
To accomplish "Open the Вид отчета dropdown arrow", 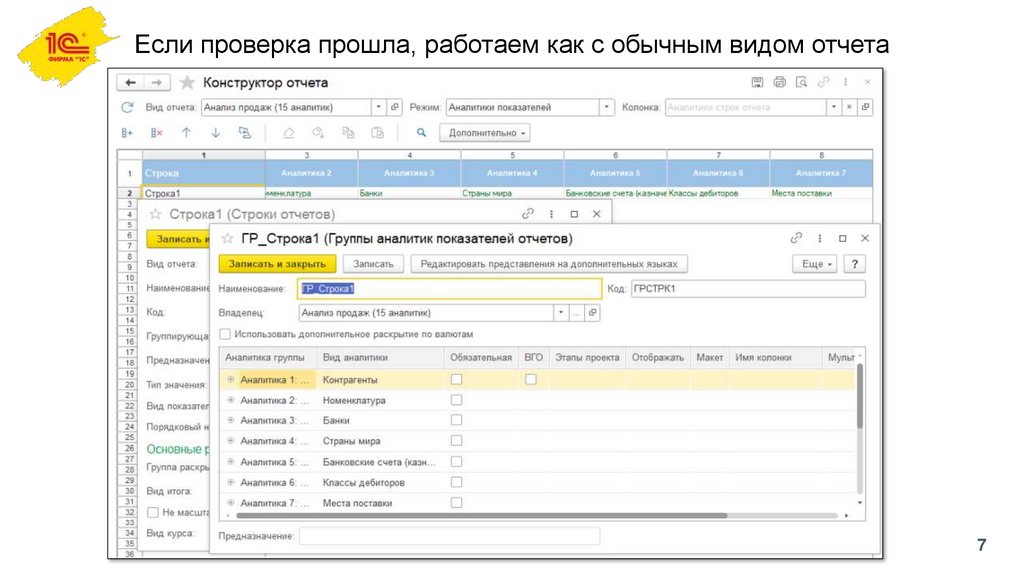I will (x=379, y=107).
